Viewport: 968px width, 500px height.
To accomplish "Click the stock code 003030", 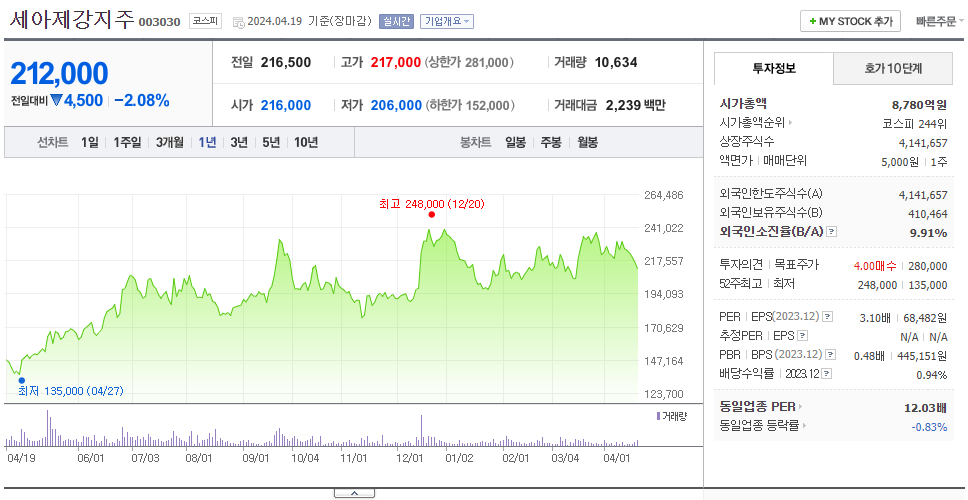I will (159, 22).
